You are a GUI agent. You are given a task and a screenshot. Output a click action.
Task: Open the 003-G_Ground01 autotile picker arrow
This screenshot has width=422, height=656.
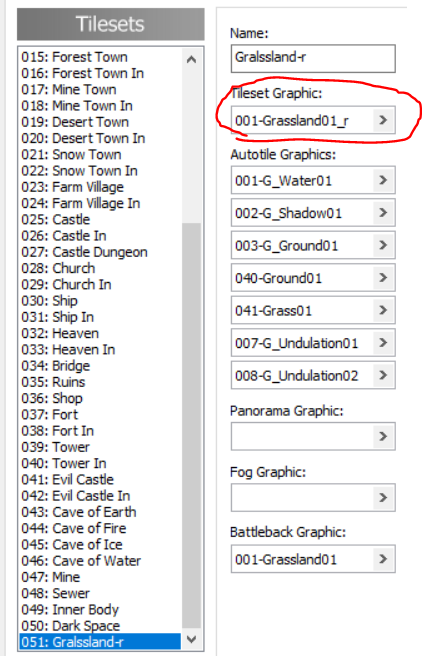click(383, 245)
